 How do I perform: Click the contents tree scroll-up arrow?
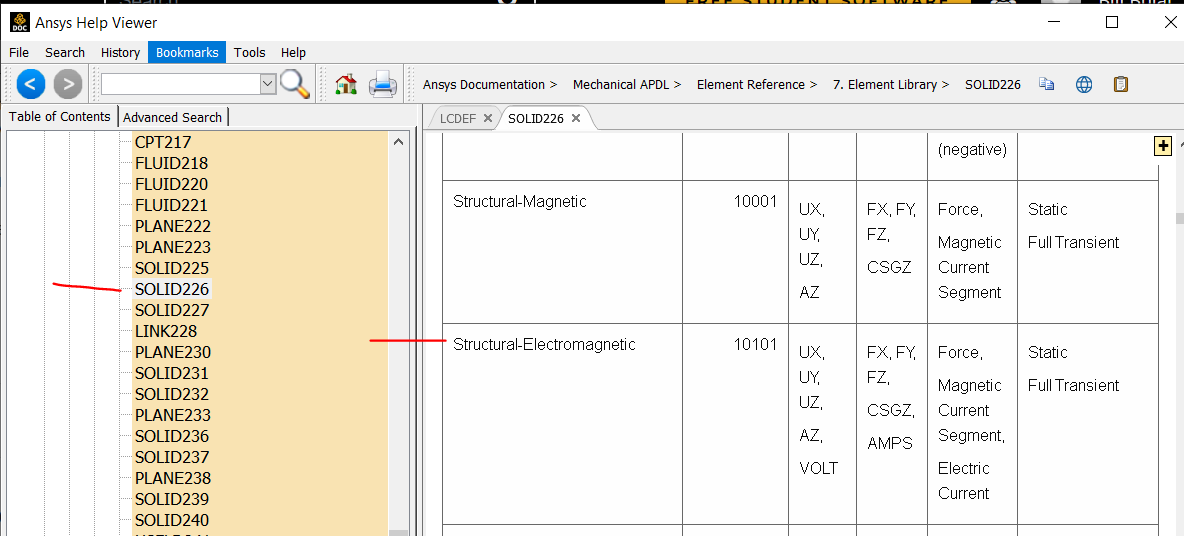pos(399,142)
